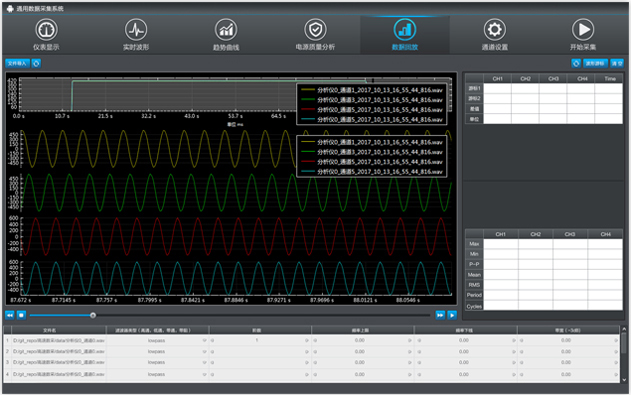Start acquisition with 开始采集 play icon
631x395 pixels.
point(583,35)
